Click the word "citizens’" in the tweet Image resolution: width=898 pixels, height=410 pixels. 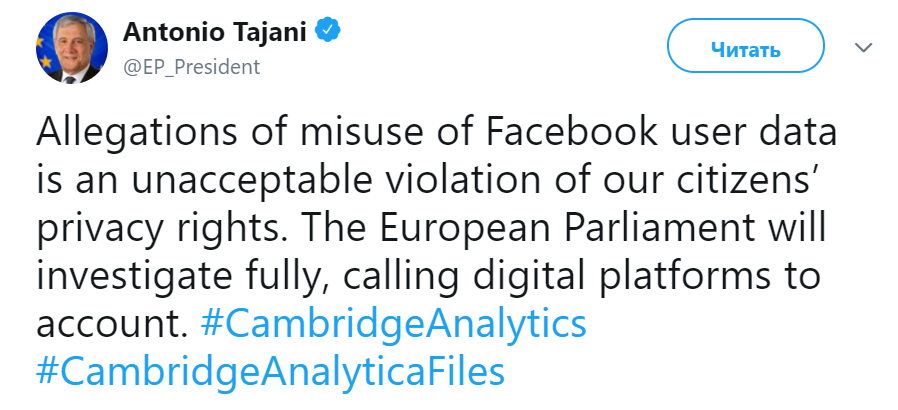(x=751, y=181)
